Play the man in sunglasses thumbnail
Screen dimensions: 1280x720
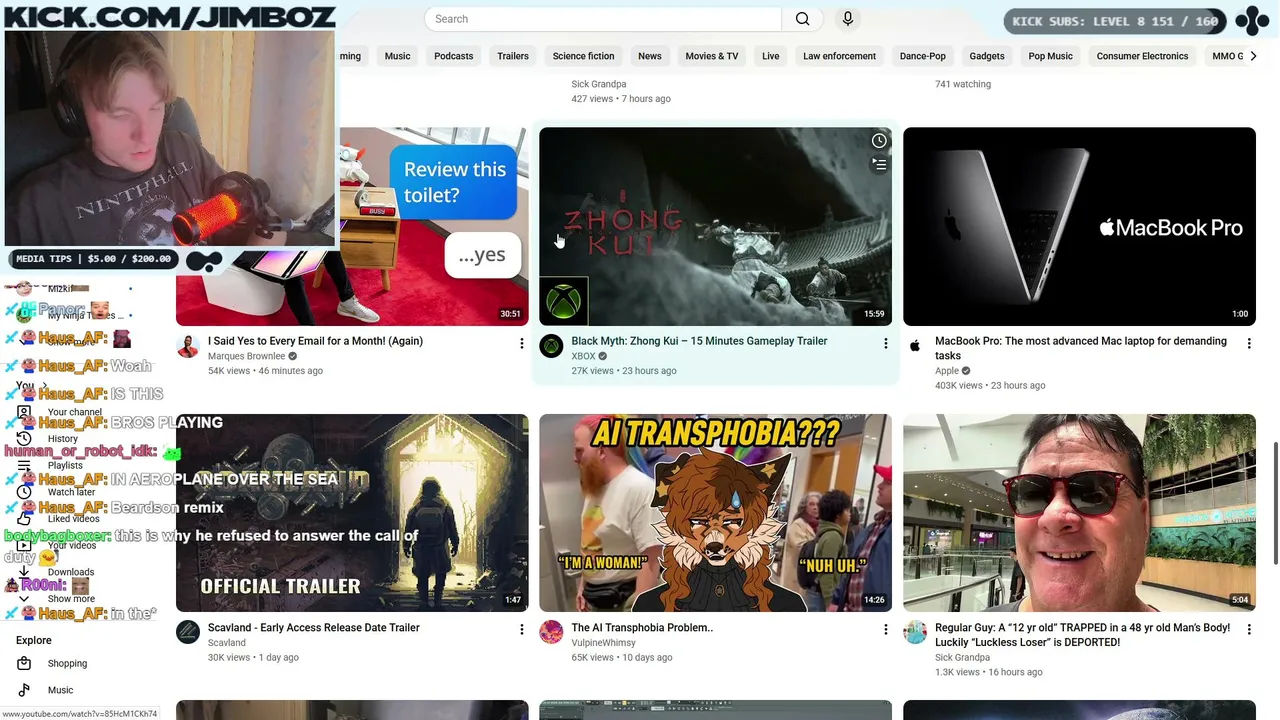click(1079, 513)
